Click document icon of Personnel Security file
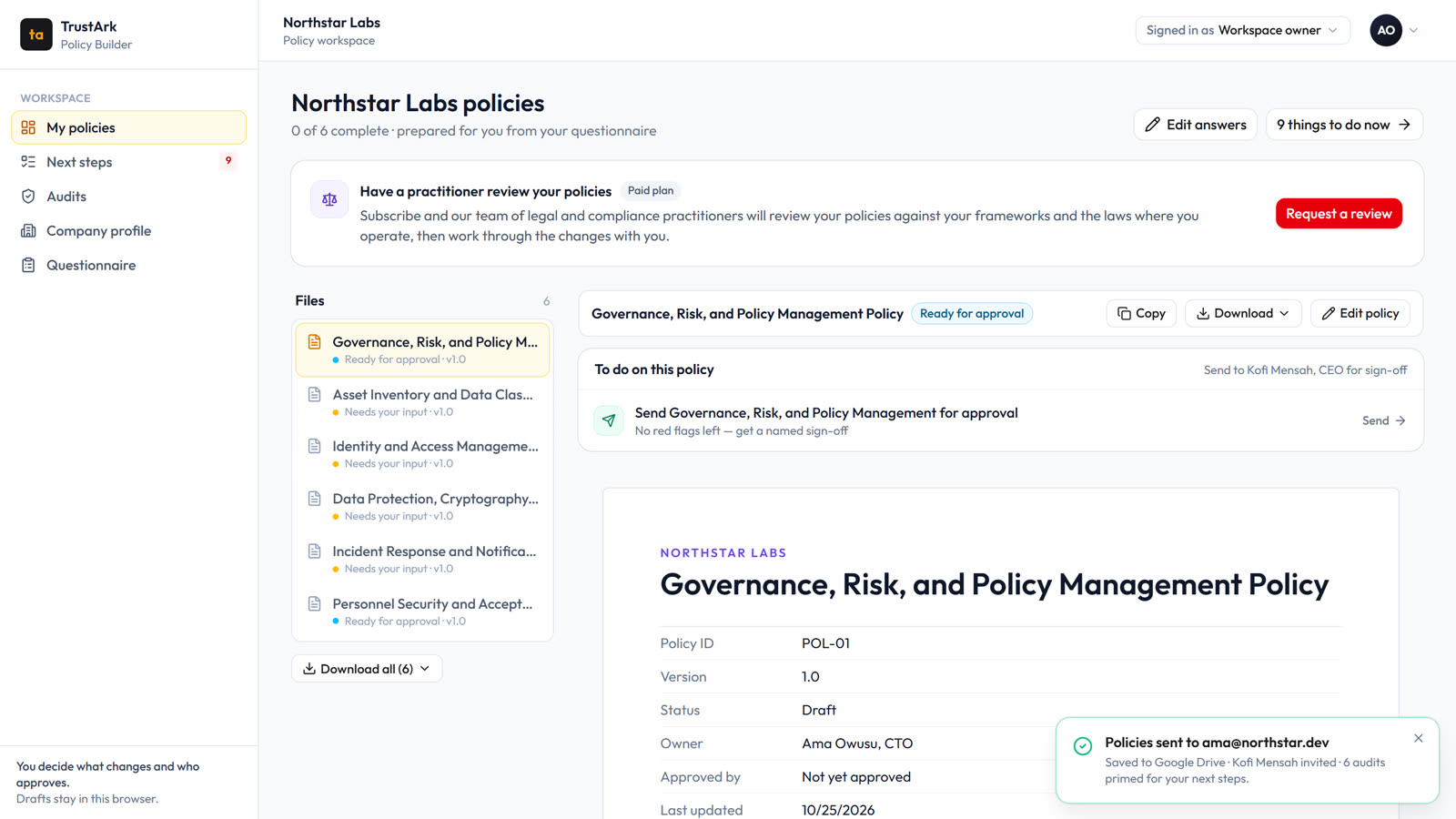This screenshot has height=819, width=1456. pyautogui.click(x=315, y=604)
